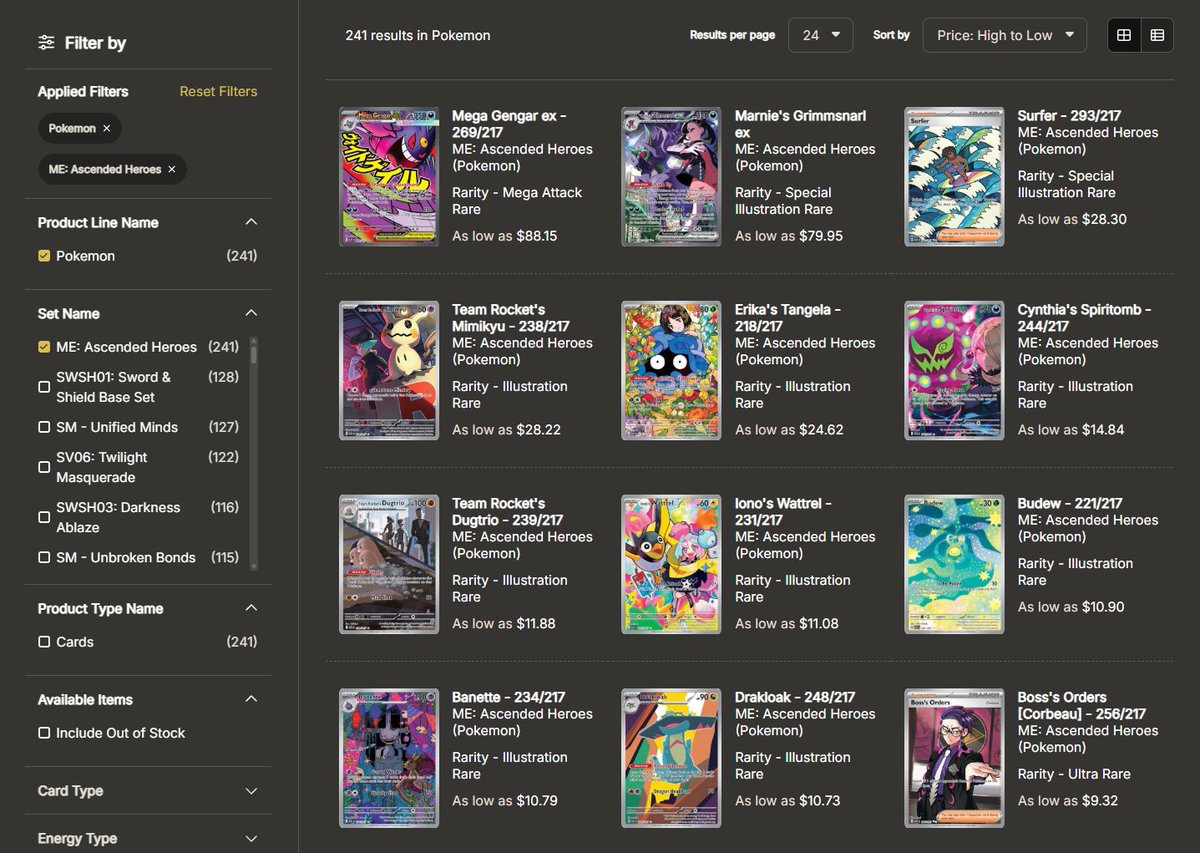Open Drakloak - 248/217 title link
Screen dimensions: 1200x853
(x=795, y=697)
